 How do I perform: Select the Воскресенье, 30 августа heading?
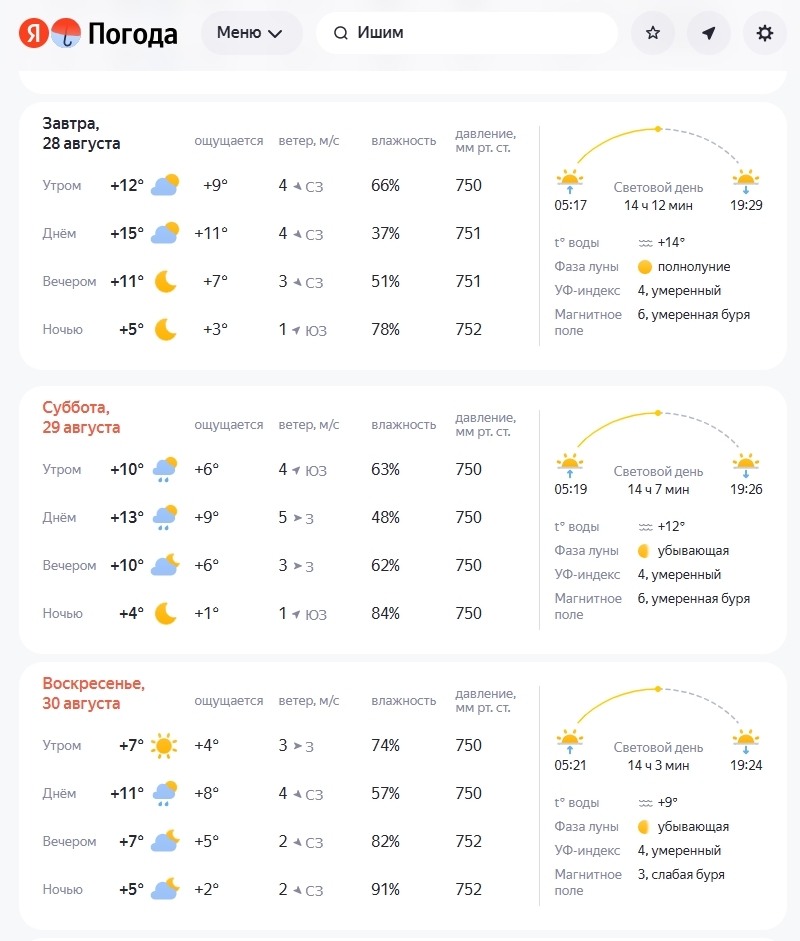tap(94, 693)
